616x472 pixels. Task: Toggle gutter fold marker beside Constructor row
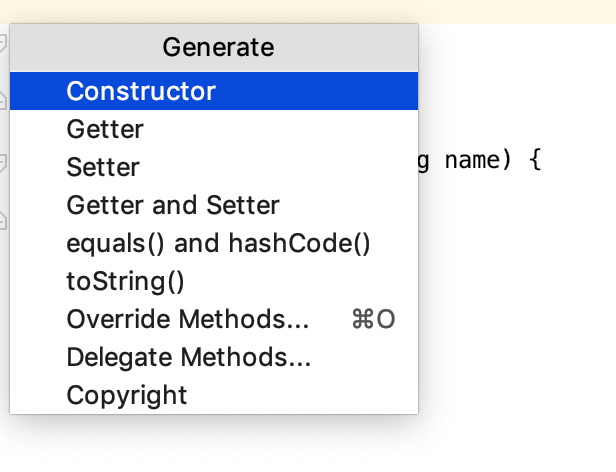[x=3, y=98]
